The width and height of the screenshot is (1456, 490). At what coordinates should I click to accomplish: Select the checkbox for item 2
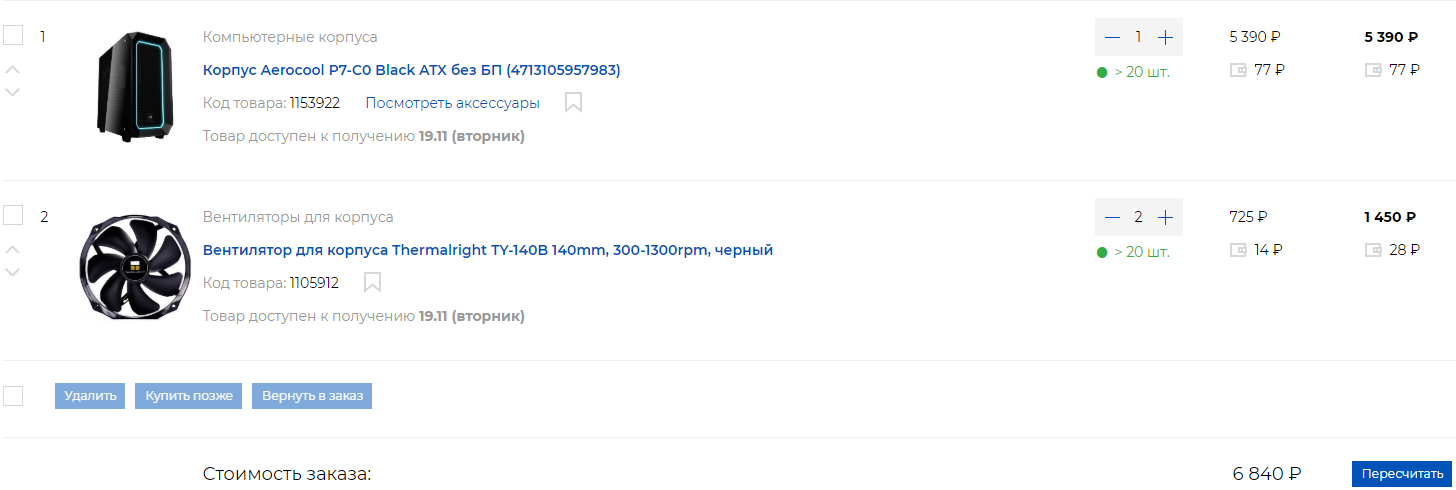[13, 216]
